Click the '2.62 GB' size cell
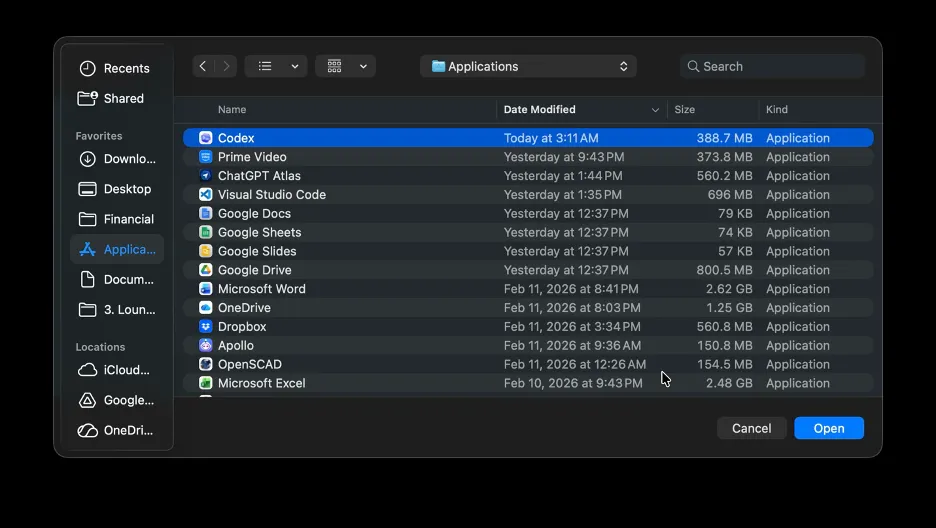Image resolution: width=936 pixels, height=528 pixels. coord(729,289)
